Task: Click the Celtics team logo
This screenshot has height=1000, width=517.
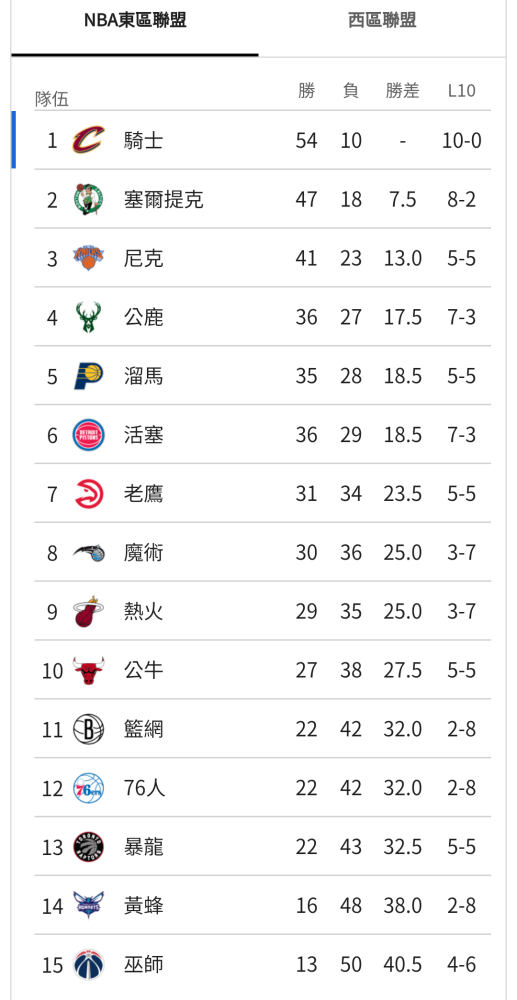Action: (88, 200)
